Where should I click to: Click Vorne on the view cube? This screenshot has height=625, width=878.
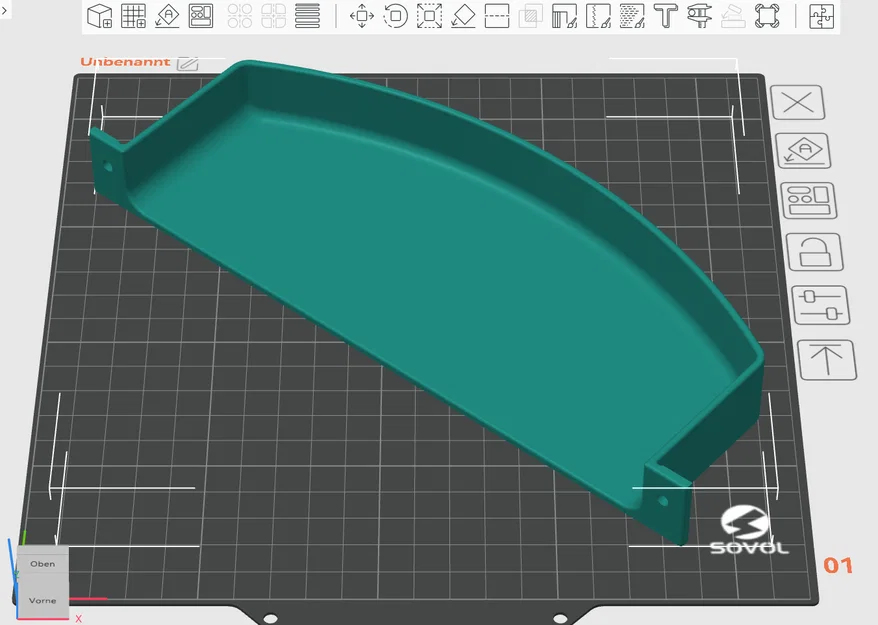pyautogui.click(x=43, y=600)
